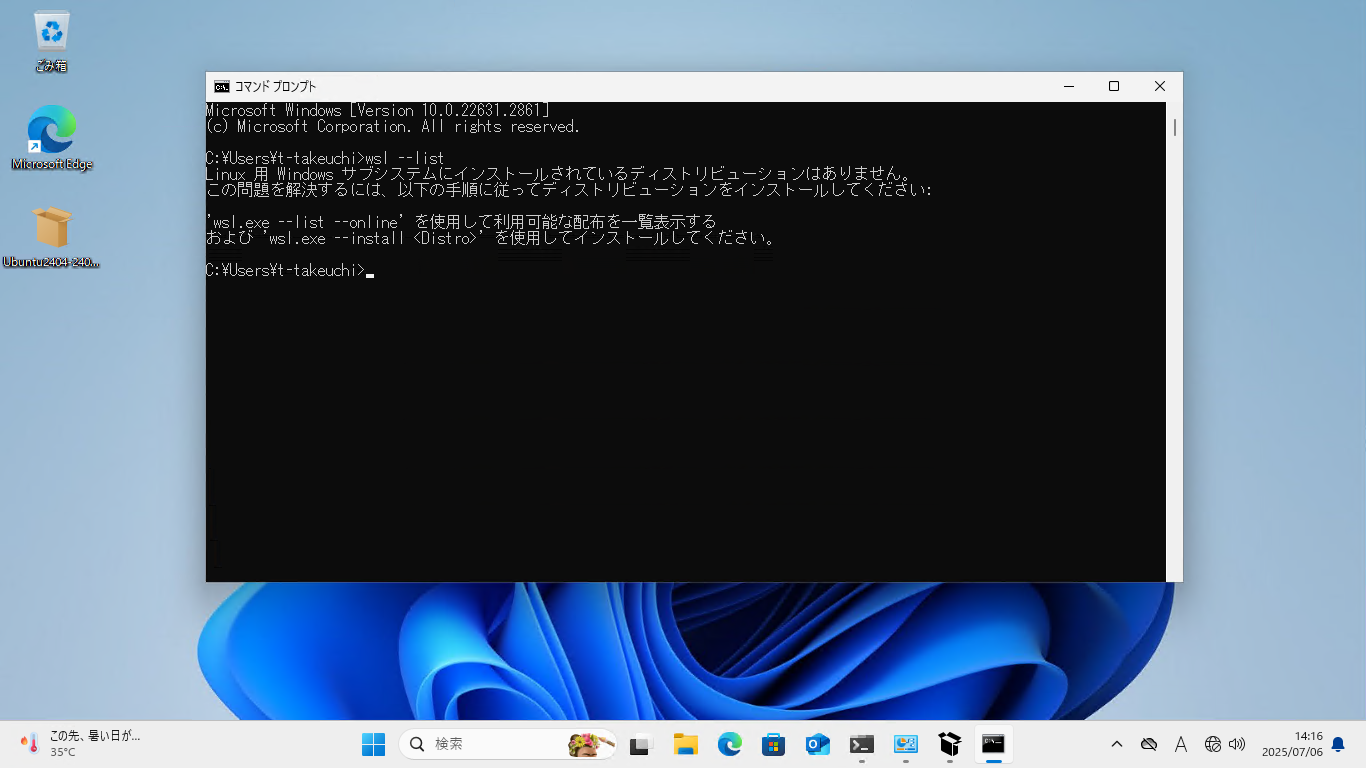Open Microsoft Store from the taskbar
Screen dimensions: 1366x768
pyautogui.click(x=773, y=744)
